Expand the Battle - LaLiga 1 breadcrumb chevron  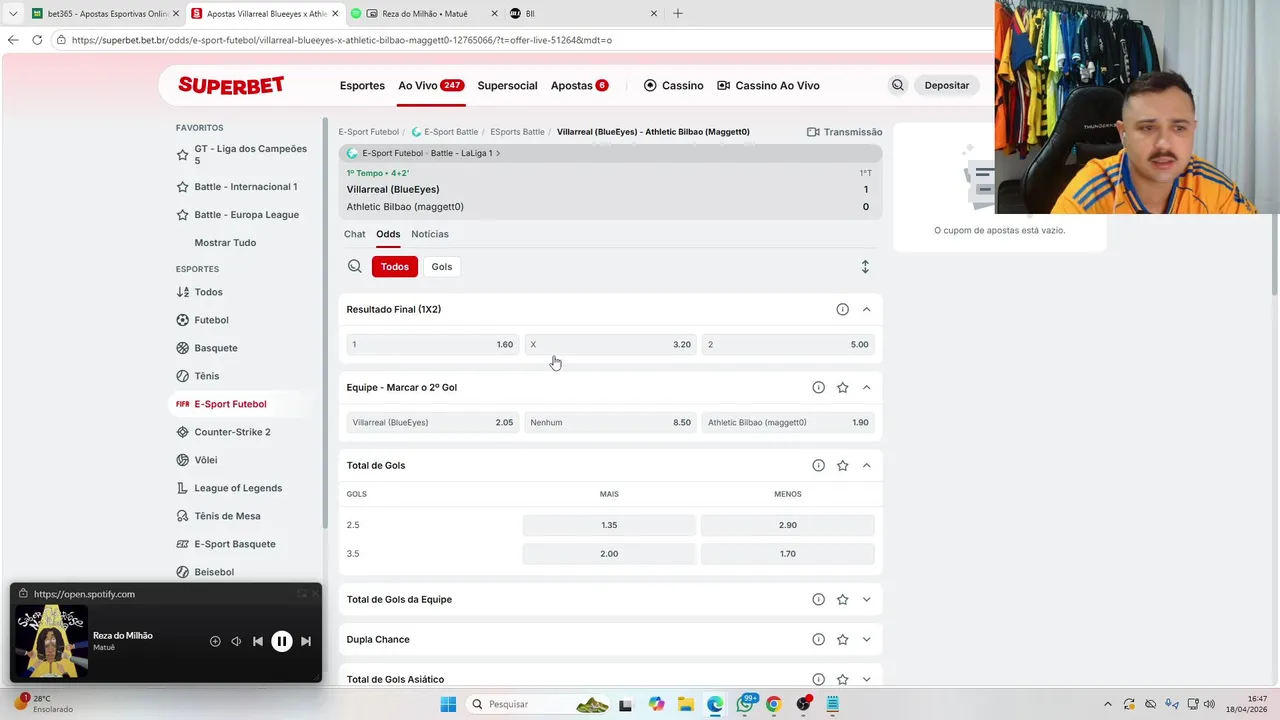498,153
